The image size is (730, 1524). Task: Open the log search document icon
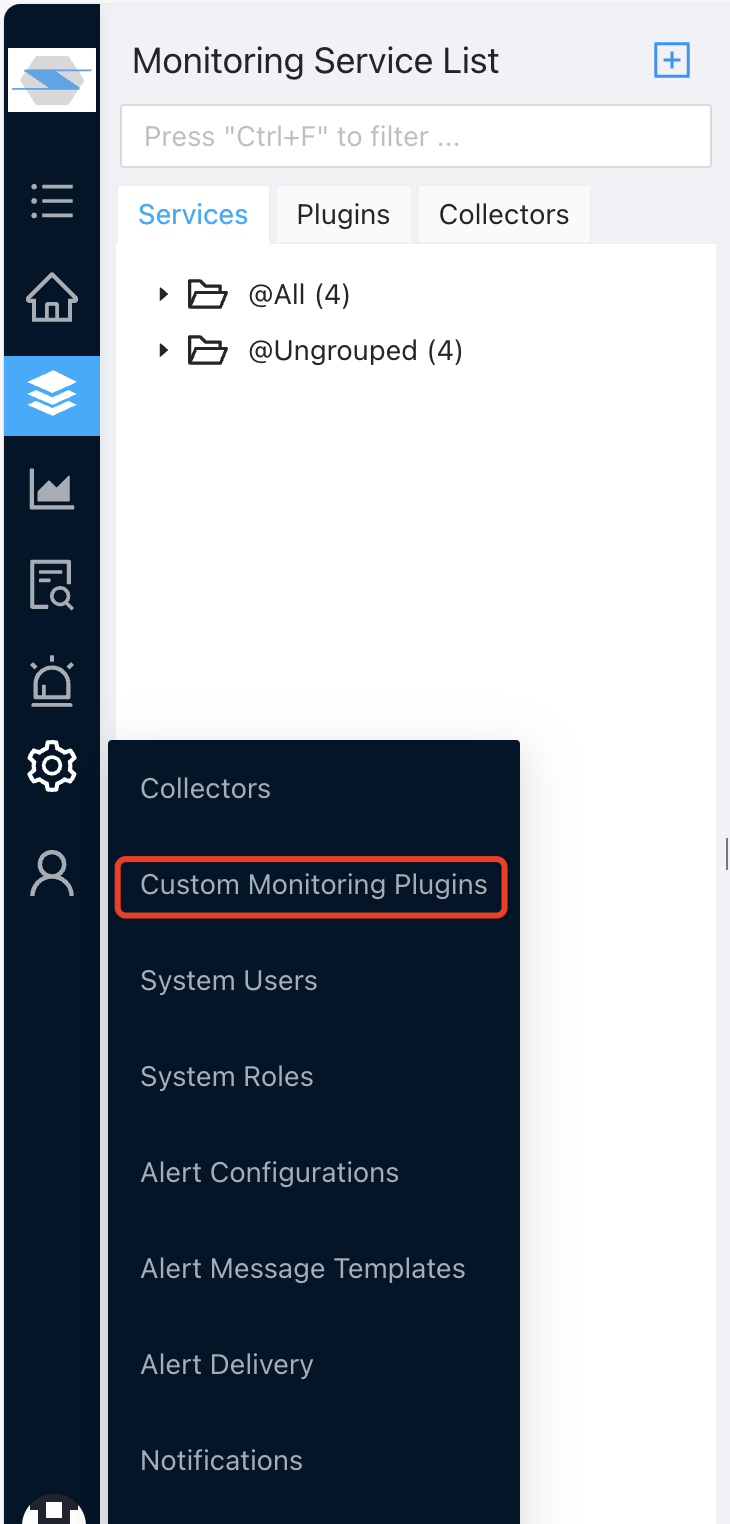click(52, 584)
